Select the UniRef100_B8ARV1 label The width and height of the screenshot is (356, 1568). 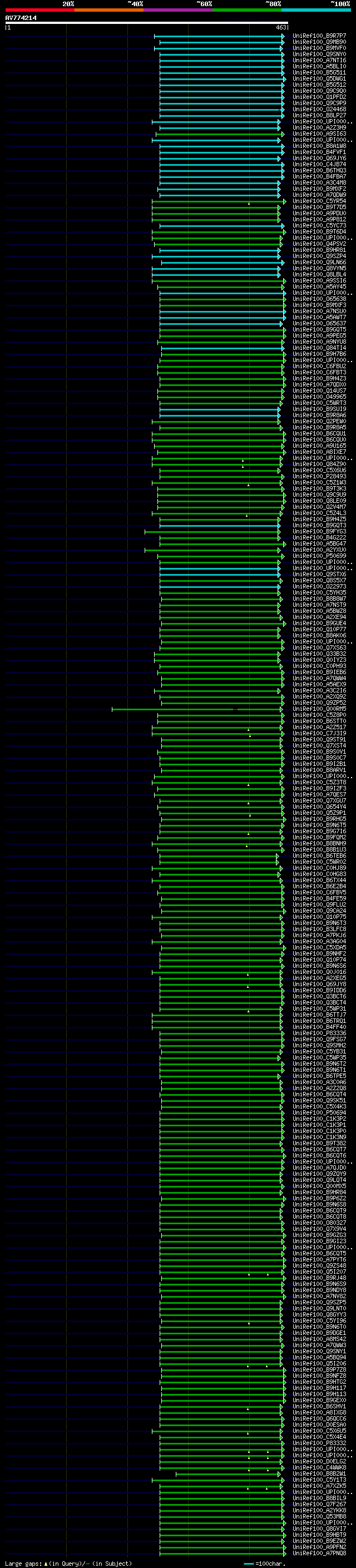(319, 770)
